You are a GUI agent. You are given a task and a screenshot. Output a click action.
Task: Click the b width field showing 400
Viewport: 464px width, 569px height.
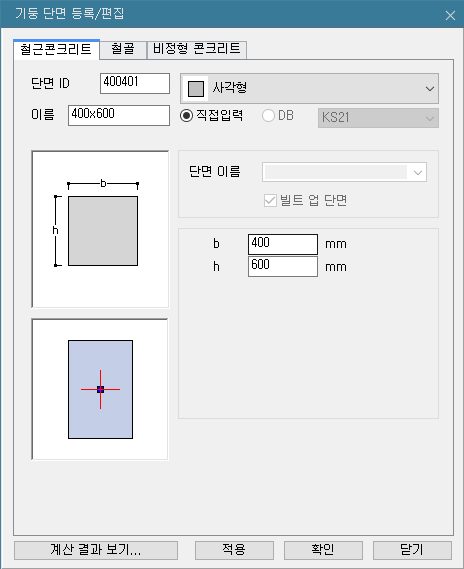283,244
